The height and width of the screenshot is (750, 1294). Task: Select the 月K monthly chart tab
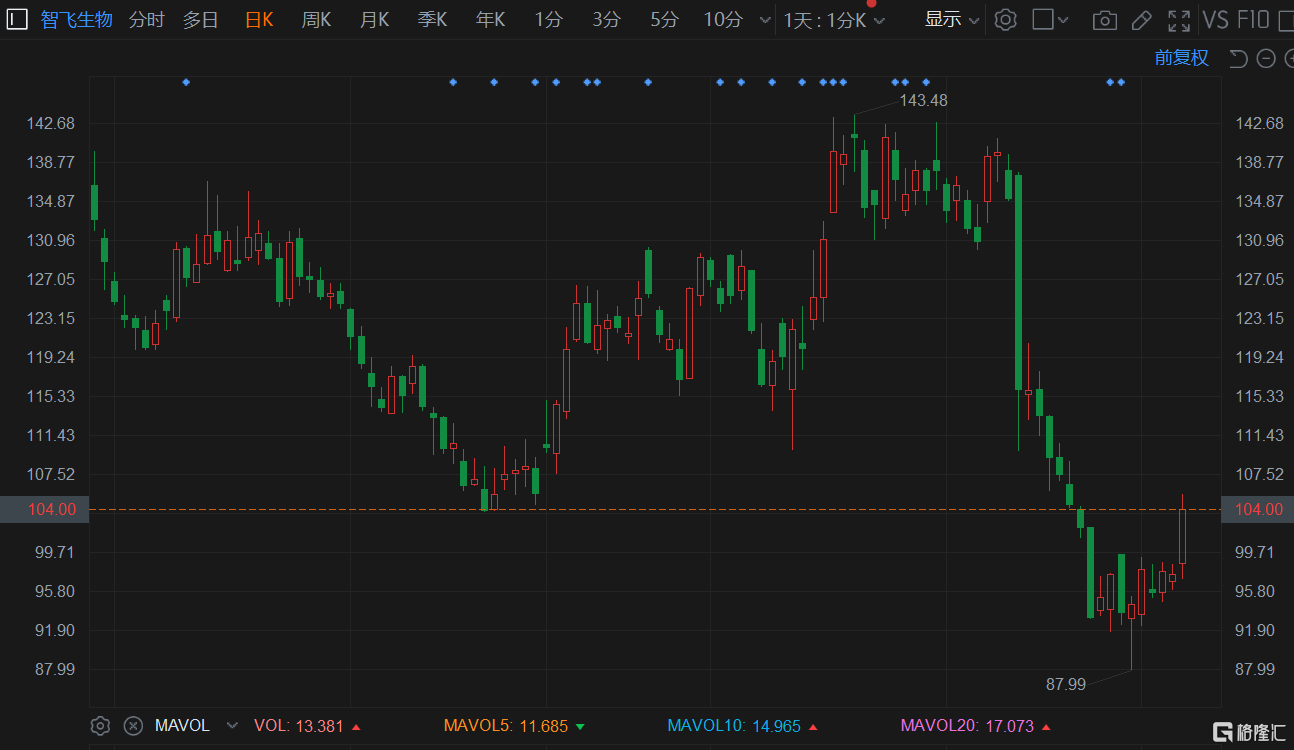(374, 20)
